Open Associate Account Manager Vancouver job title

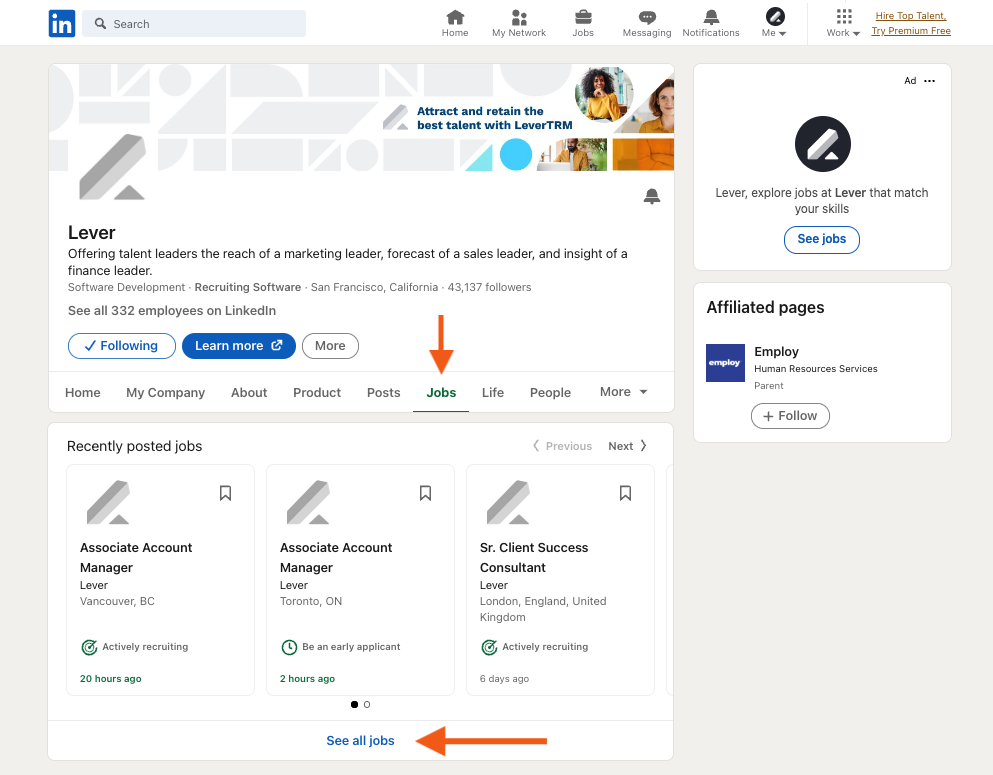136,557
